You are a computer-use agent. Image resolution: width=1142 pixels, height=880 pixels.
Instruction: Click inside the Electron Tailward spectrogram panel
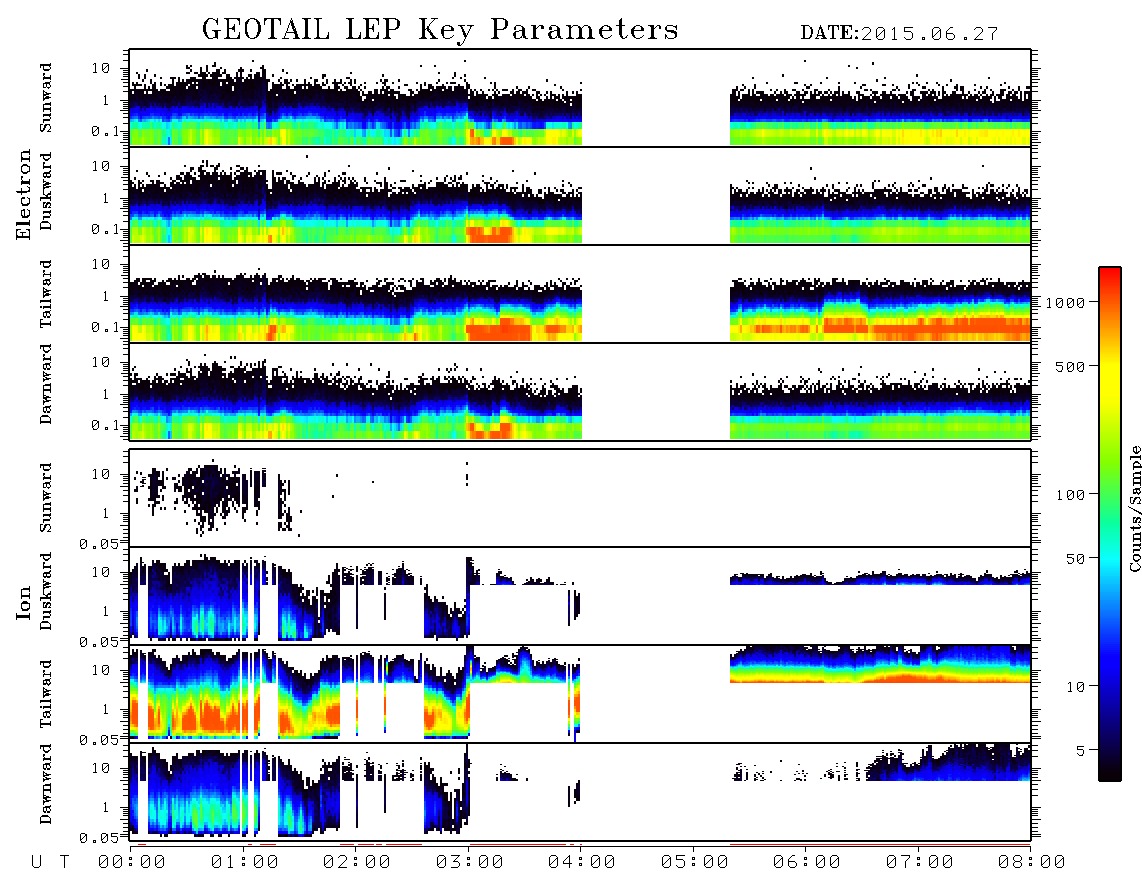click(580, 294)
